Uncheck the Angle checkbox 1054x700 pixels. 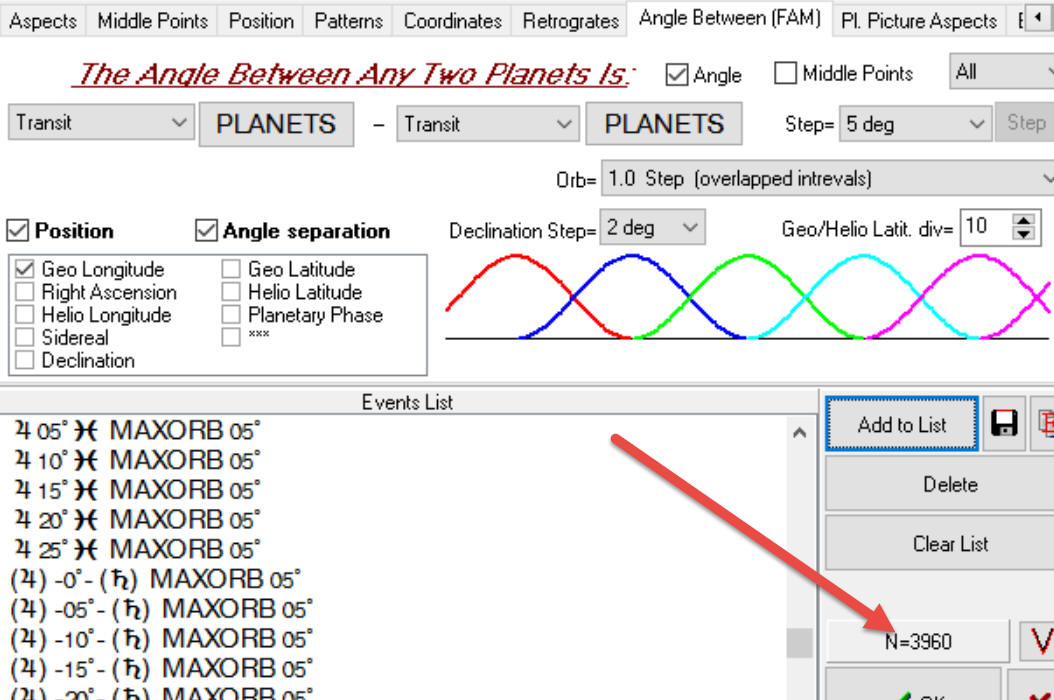click(x=678, y=74)
